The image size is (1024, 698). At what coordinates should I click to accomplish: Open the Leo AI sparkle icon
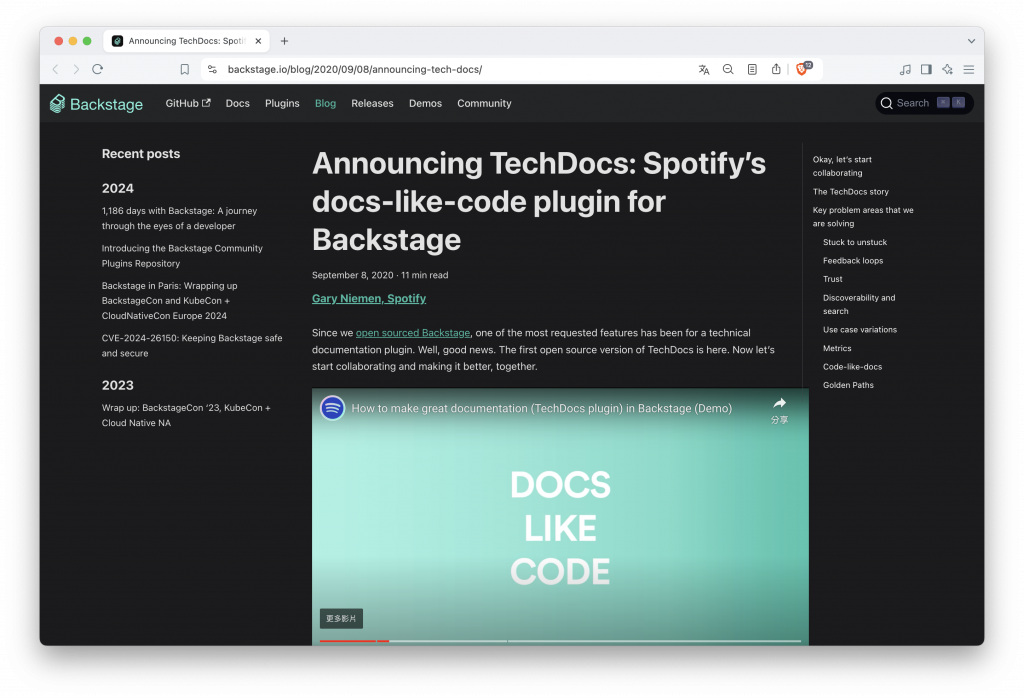tap(948, 69)
